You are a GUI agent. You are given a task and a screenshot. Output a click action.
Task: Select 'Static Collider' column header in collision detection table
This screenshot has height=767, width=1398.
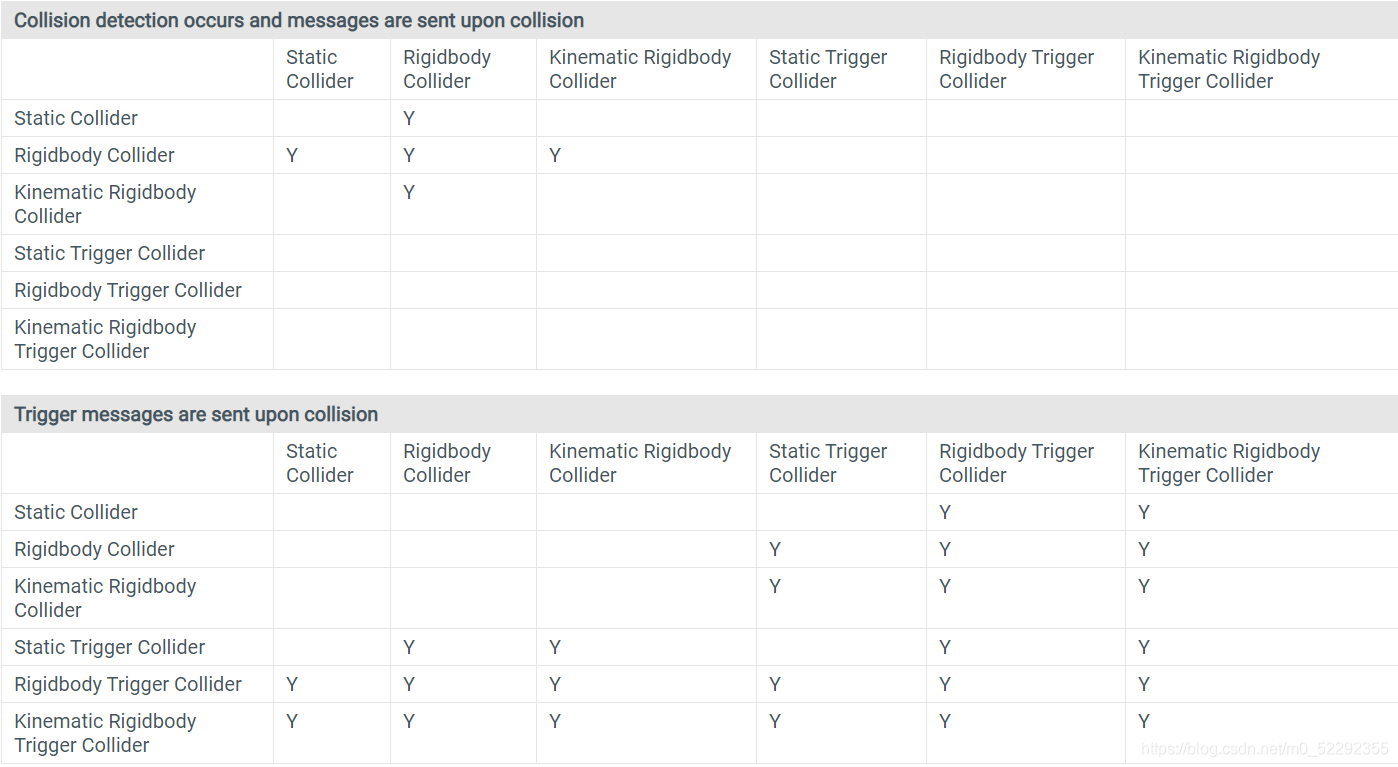point(320,69)
